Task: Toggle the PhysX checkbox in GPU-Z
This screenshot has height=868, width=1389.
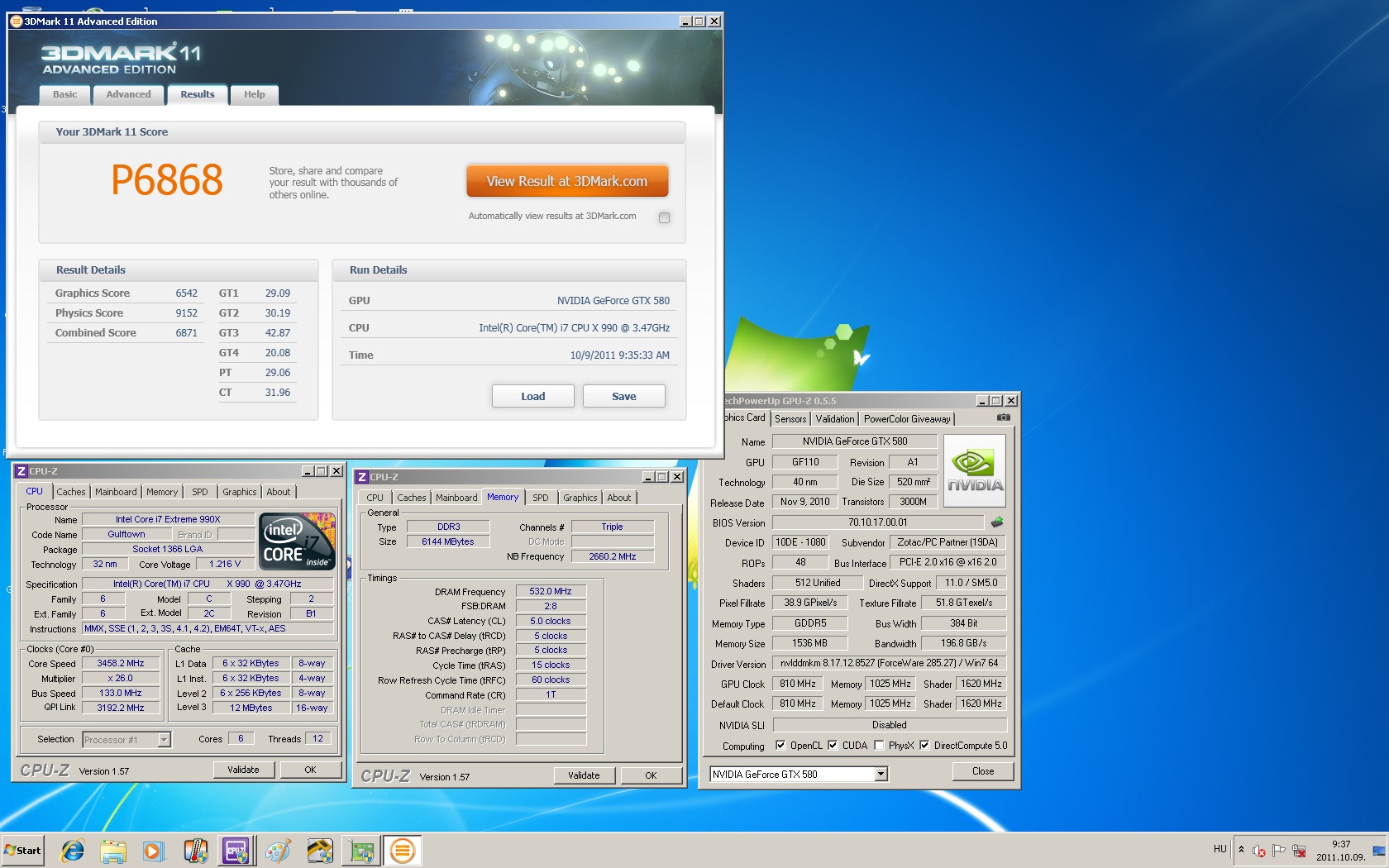Action: pyautogui.click(x=879, y=745)
